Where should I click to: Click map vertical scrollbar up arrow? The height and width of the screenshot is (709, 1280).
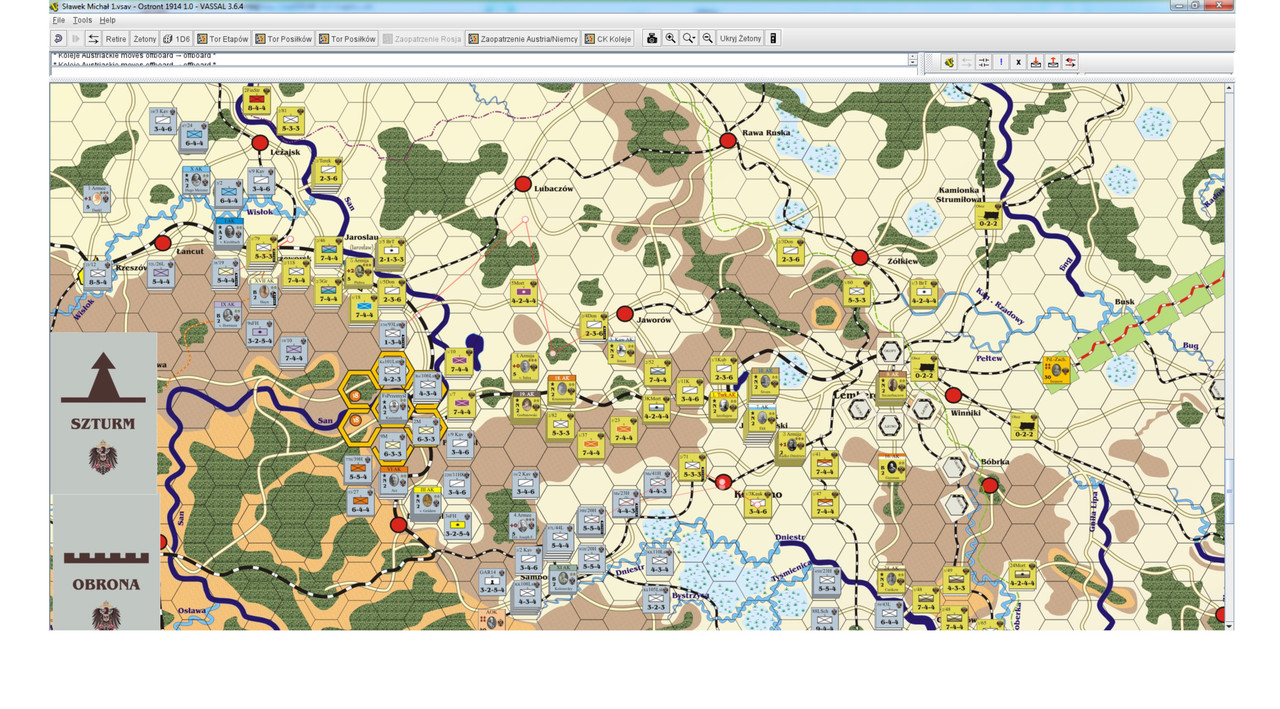pyautogui.click(x=1229, y=88)
